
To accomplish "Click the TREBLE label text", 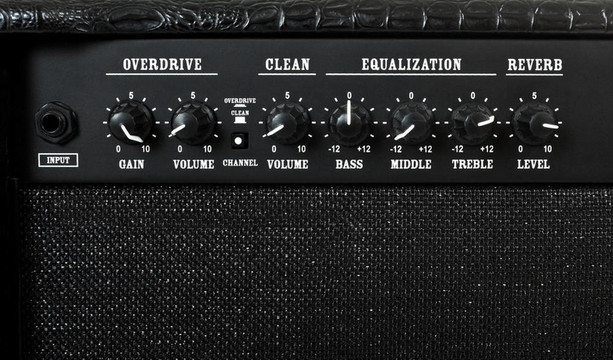I will click(x=472, y=164).
